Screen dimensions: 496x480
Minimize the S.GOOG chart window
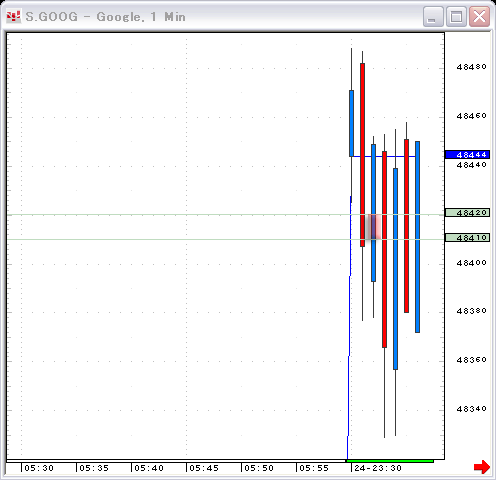pyautogui.click(x=433, y=16)
